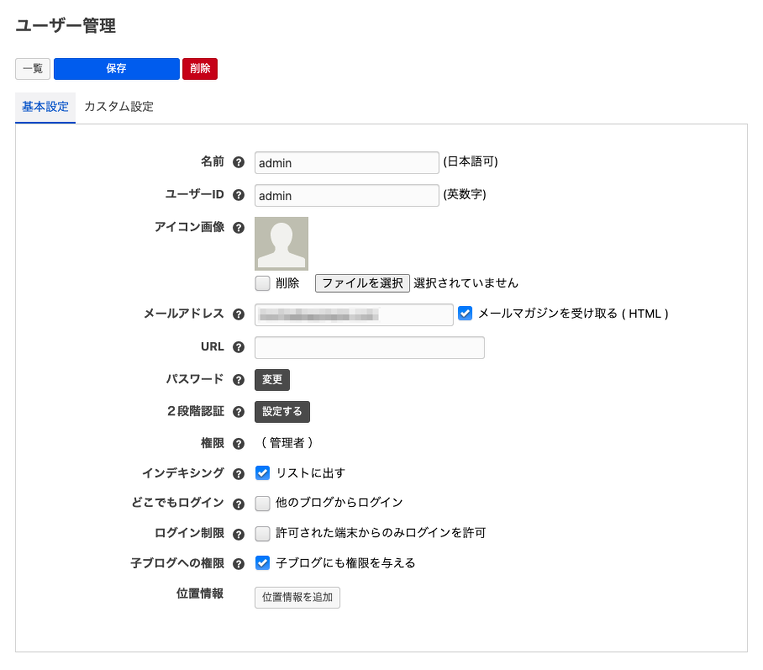Click into the empty URL input field
This screenshot has height=670, width=763.
(x=369, y=347)
